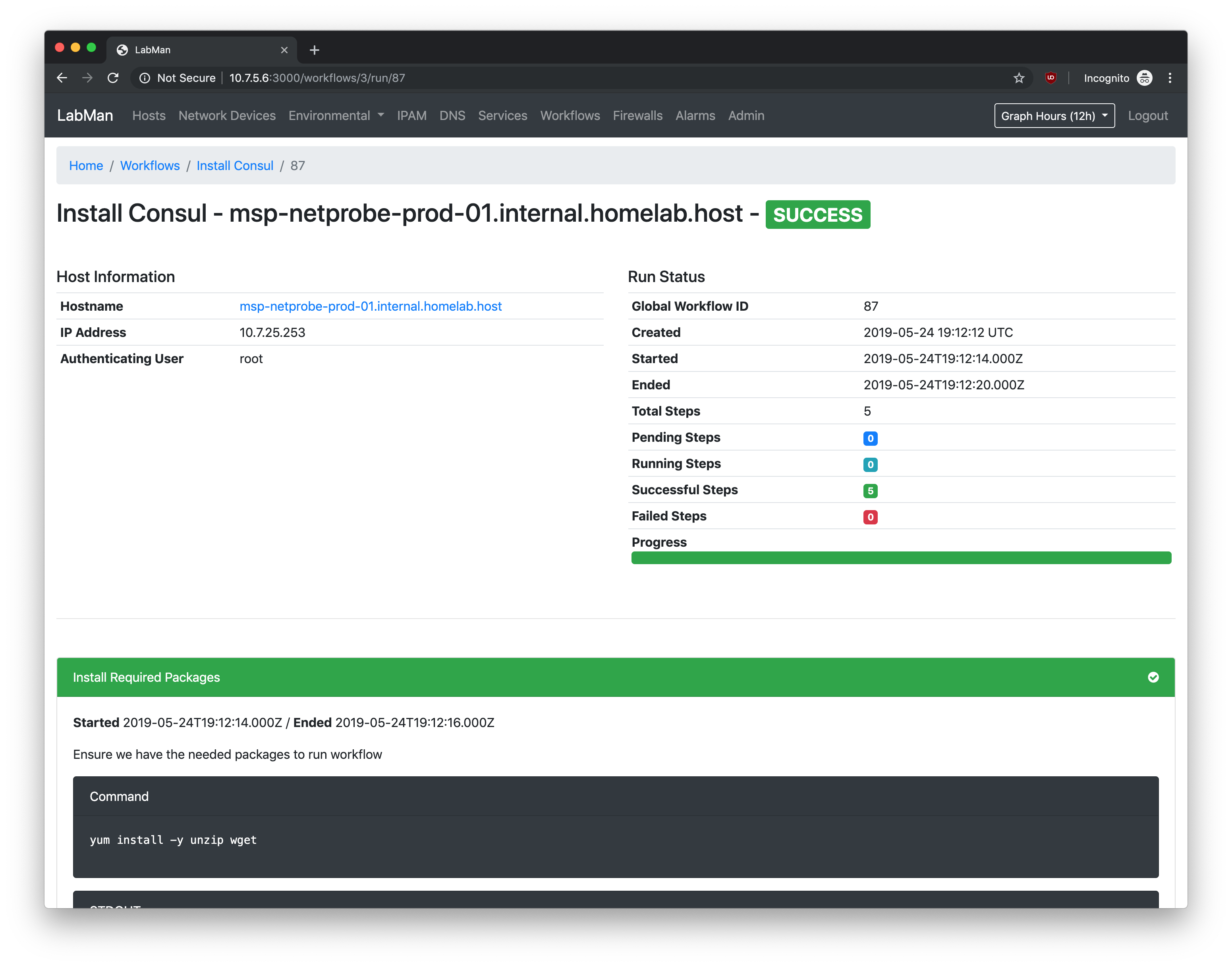The image size is (1232, 967).
Task: Click the browser back arrow
Action: [62, 78]
